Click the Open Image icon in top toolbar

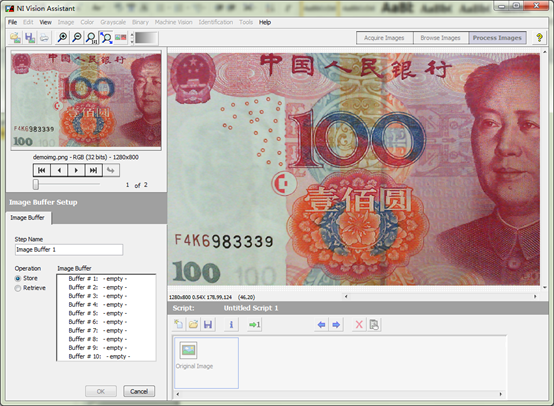pyautogui.click(x=15, y=37)
